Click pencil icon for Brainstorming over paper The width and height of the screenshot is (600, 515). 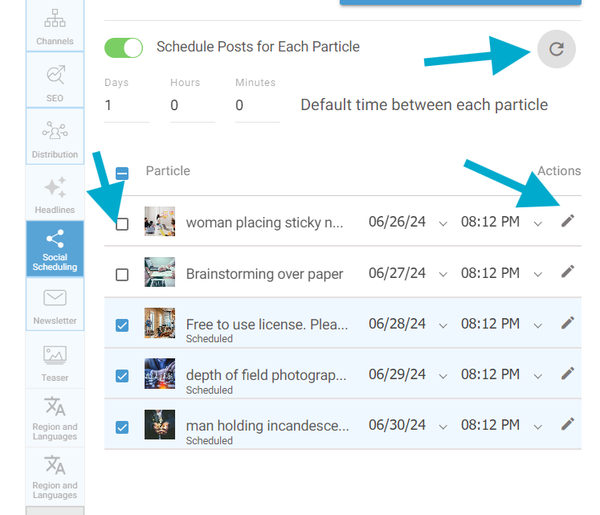pos(567,271)
